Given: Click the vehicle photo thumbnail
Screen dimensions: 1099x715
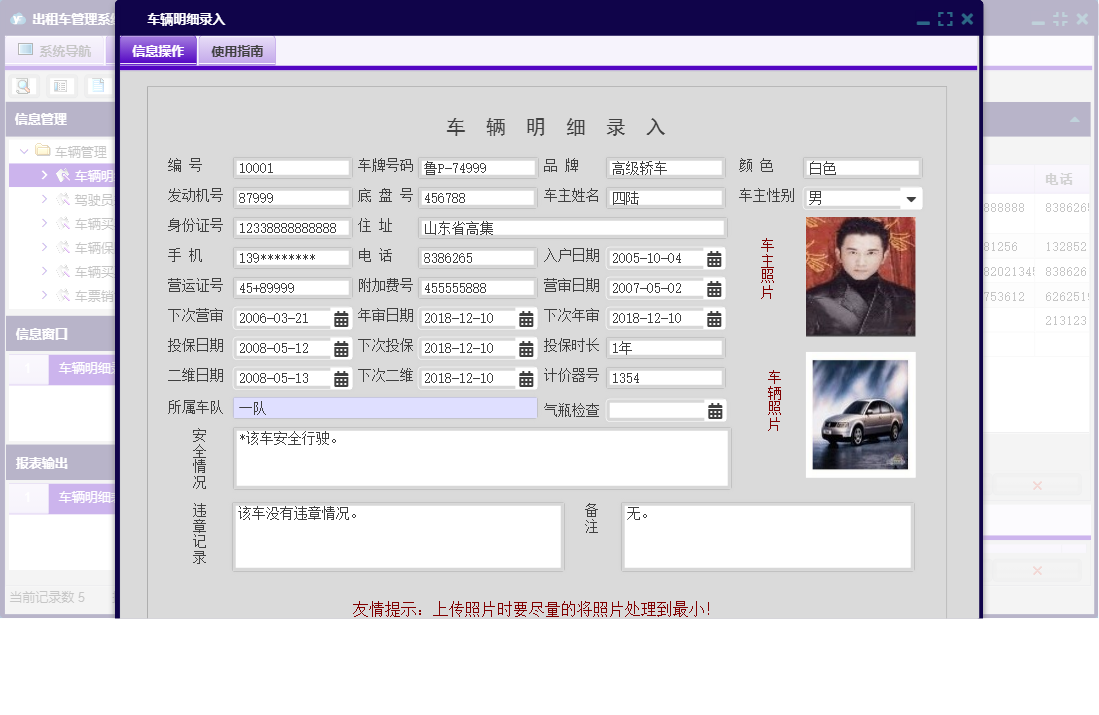Looking at the screenshot, I should pyautogui.click(x=860, y=415).
